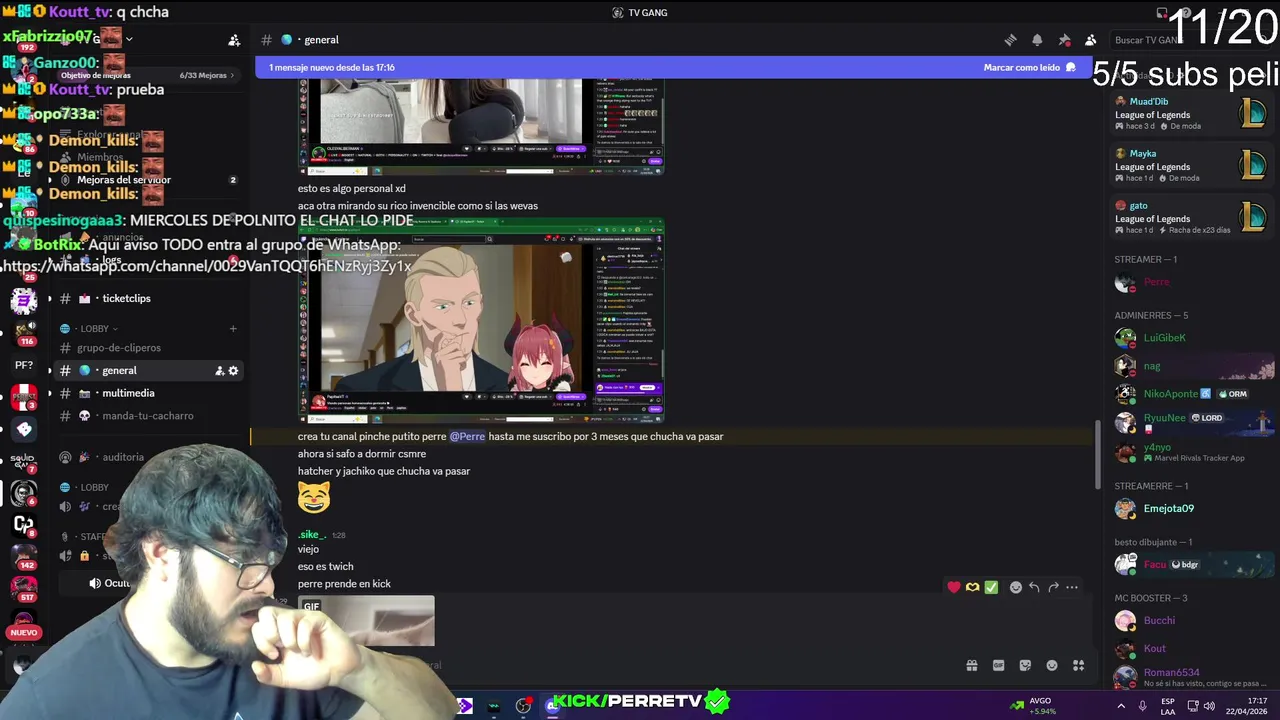Click the chat scrollbar thumb

click(1097, 455)
